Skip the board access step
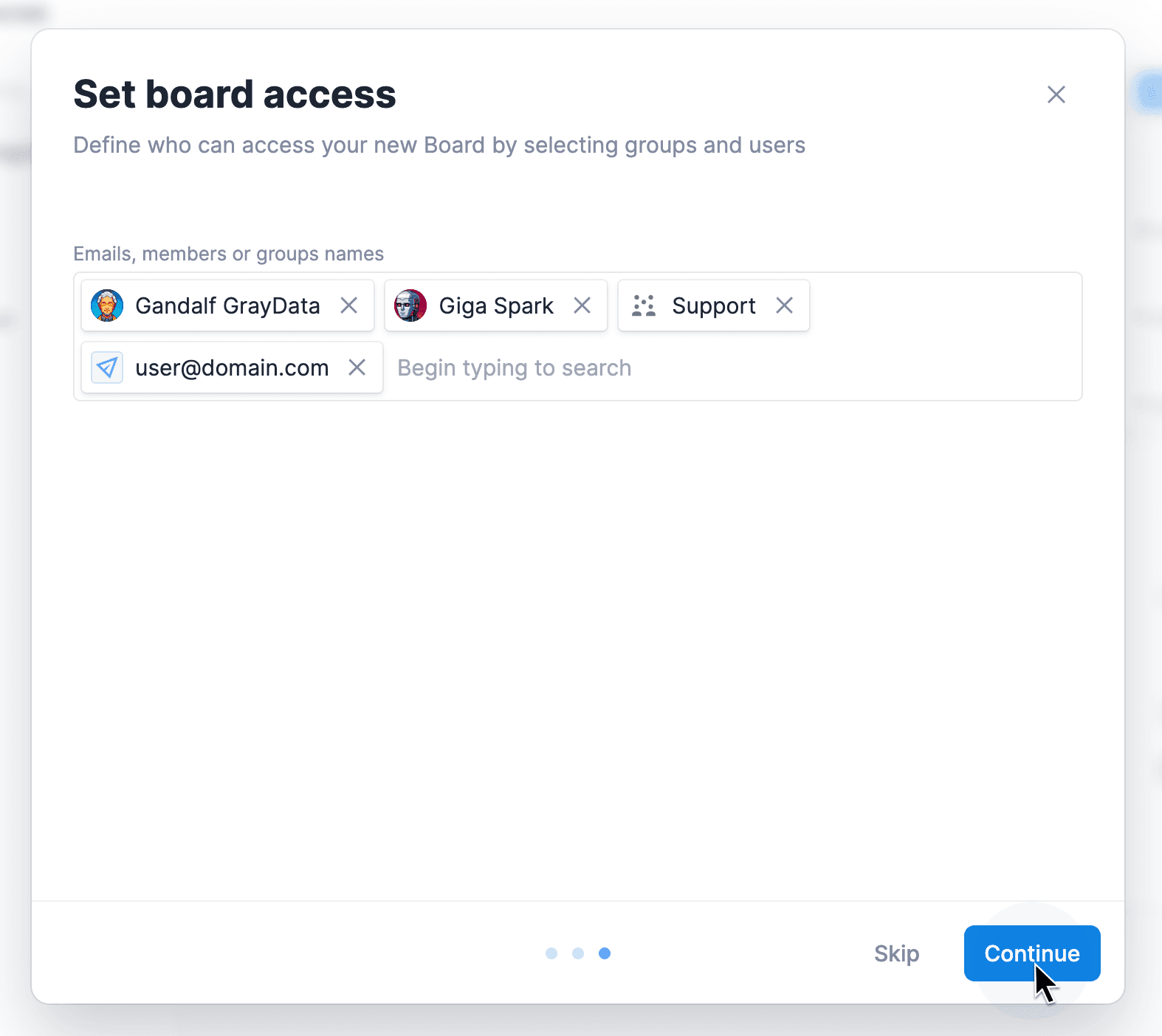Image resolution: width=1162 pixels, height=1036 pixels. 896,953
